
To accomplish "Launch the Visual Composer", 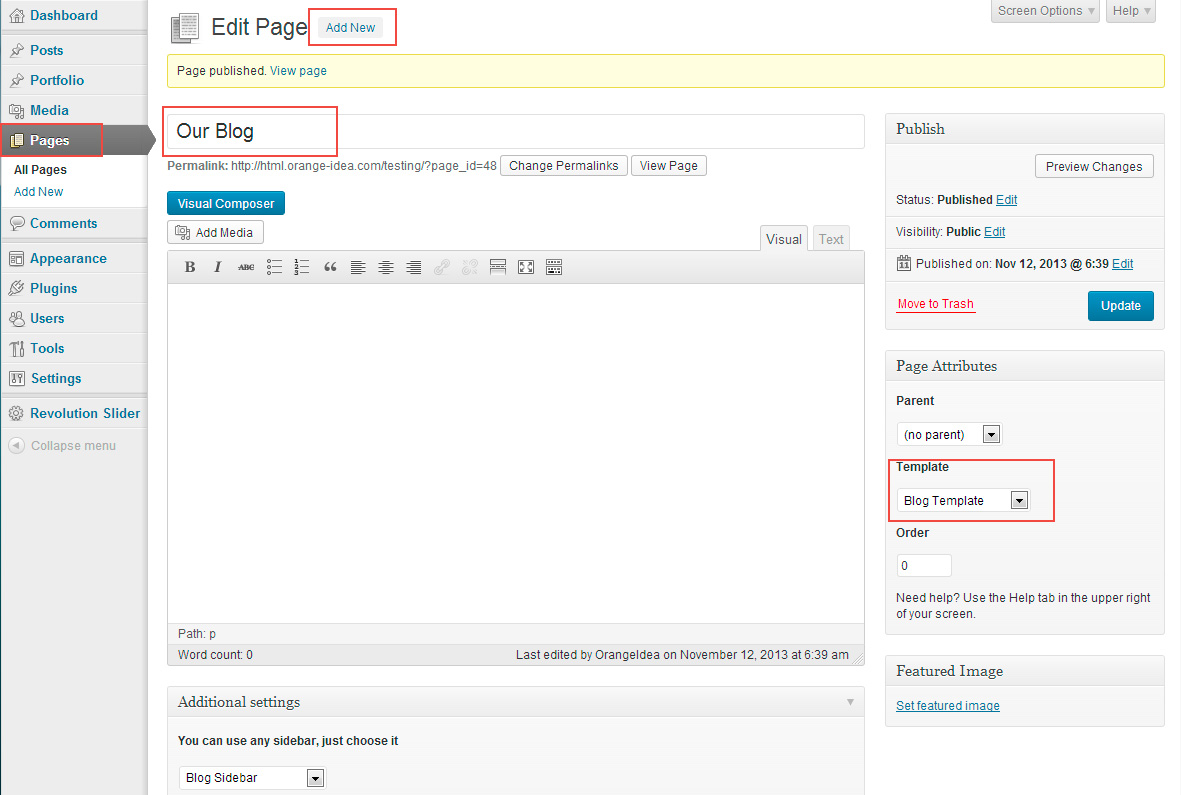I will [226, 203].
